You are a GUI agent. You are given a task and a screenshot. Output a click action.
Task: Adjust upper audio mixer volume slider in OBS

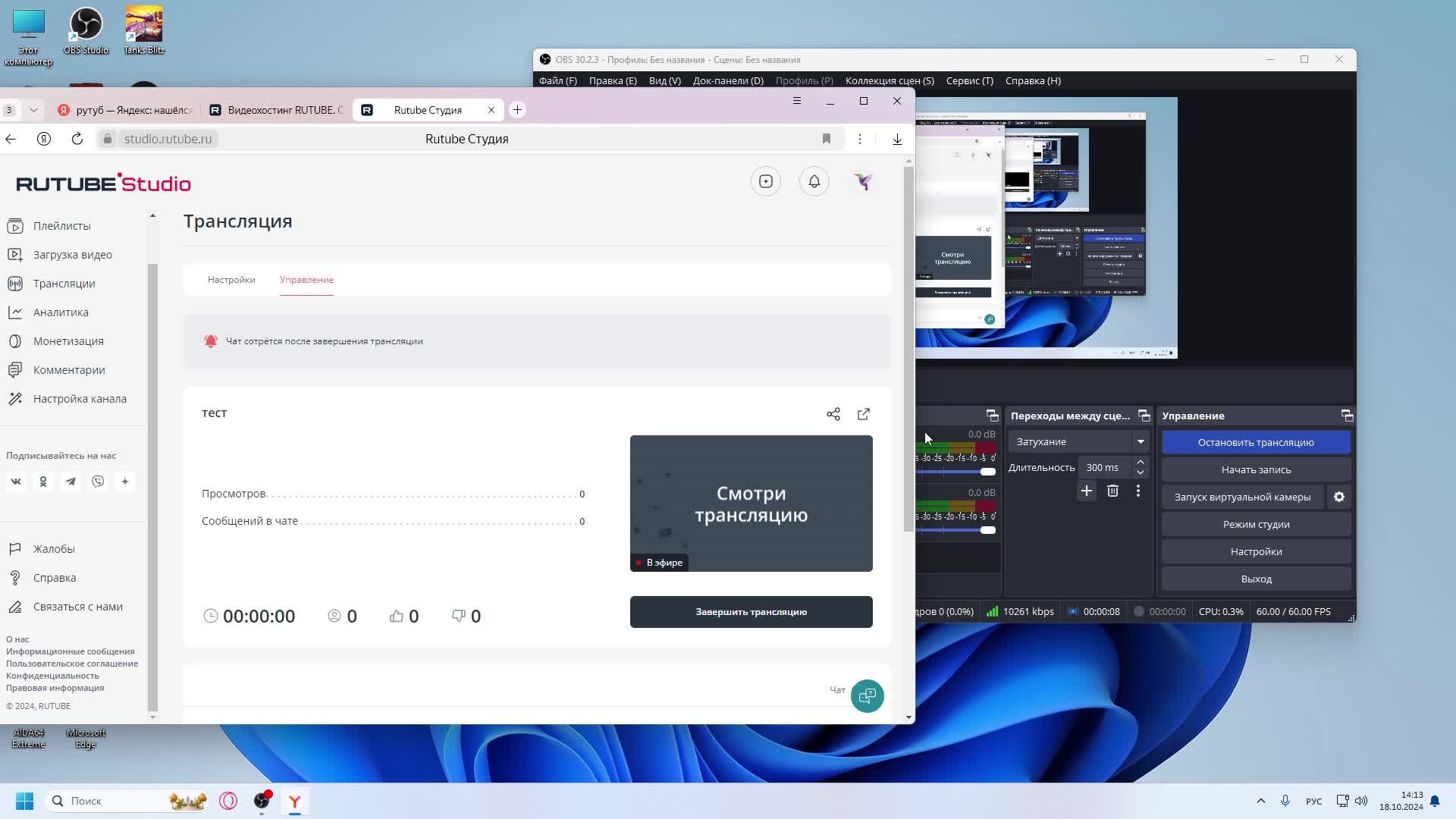click(987, 472)
